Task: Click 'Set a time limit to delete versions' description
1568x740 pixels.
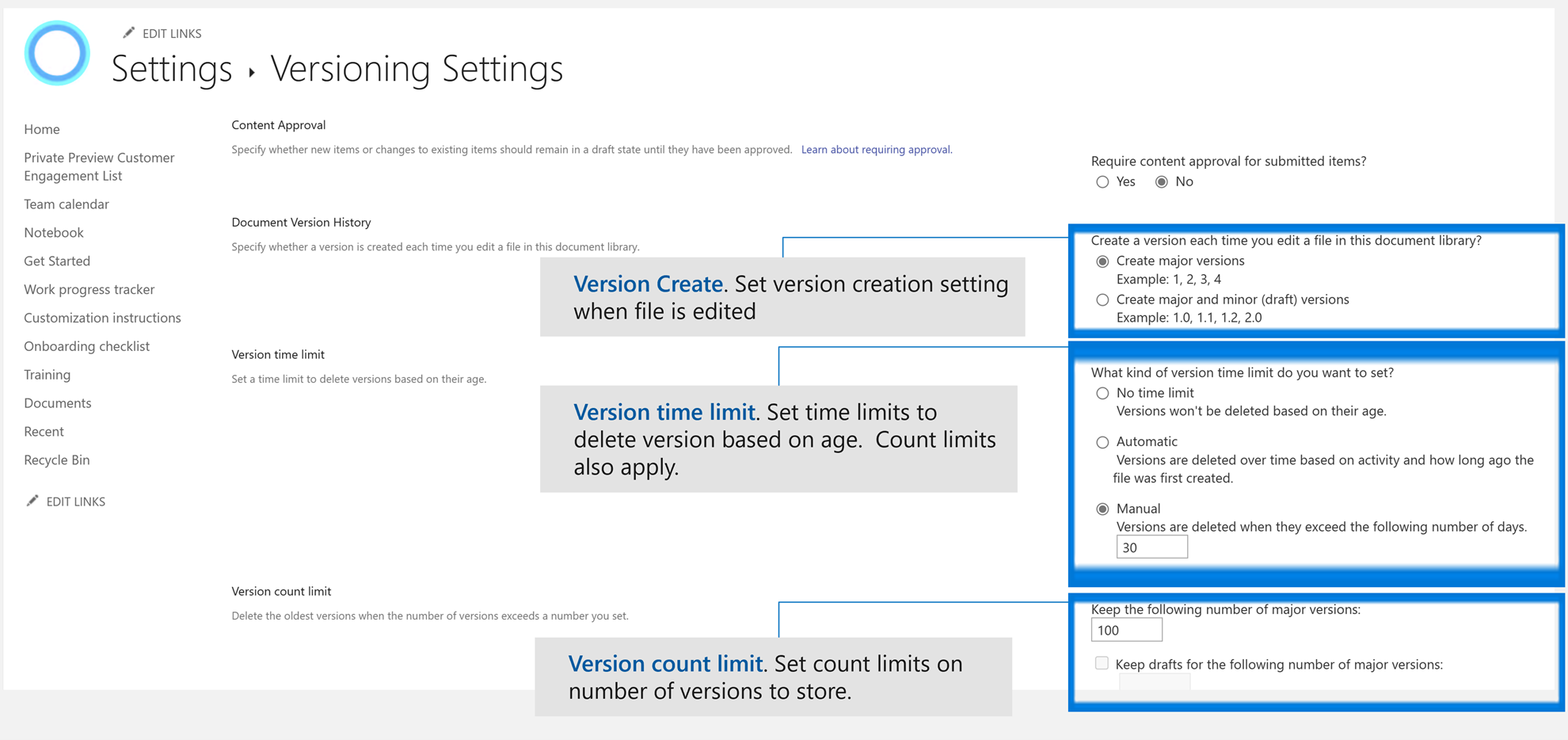Action: pyautogui.click(x=359, y=380)
